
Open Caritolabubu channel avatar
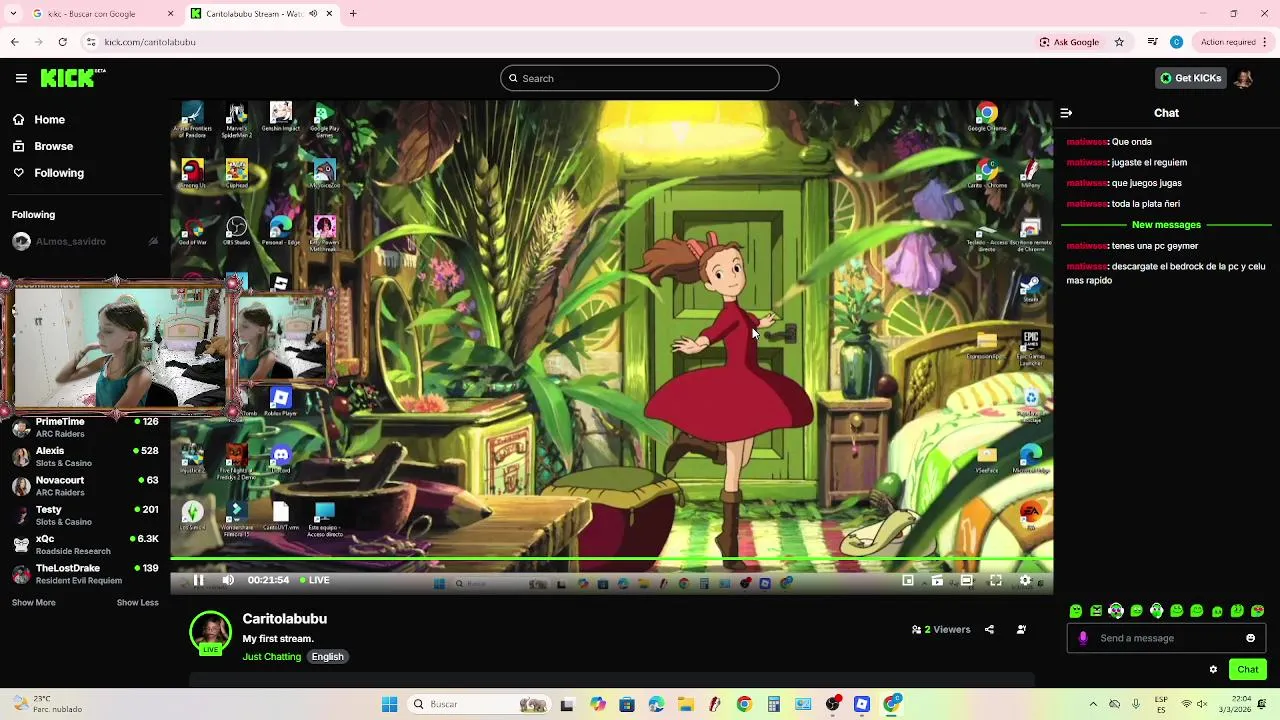tap(210, 632)
